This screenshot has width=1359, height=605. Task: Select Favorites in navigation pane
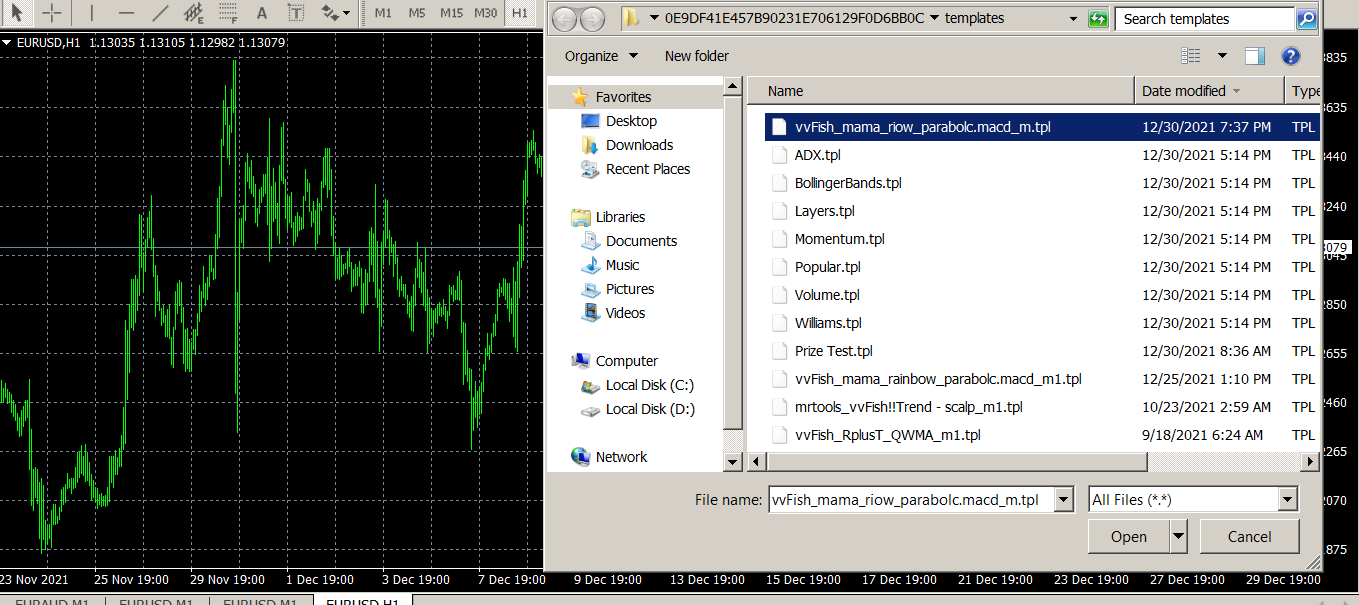point(623,97)
